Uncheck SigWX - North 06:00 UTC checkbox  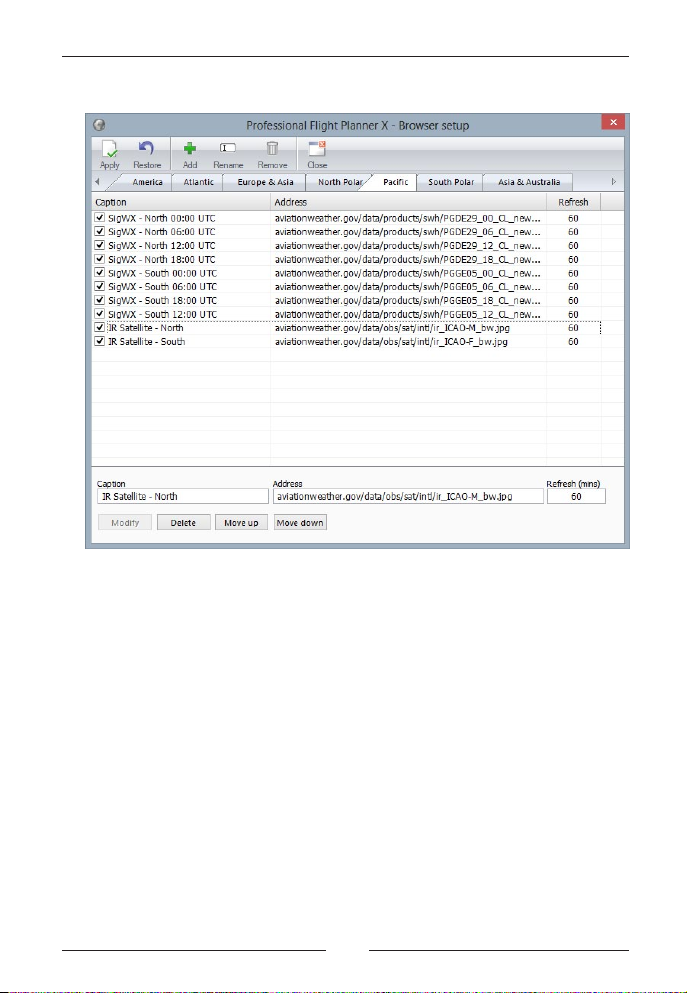point(99,232)
